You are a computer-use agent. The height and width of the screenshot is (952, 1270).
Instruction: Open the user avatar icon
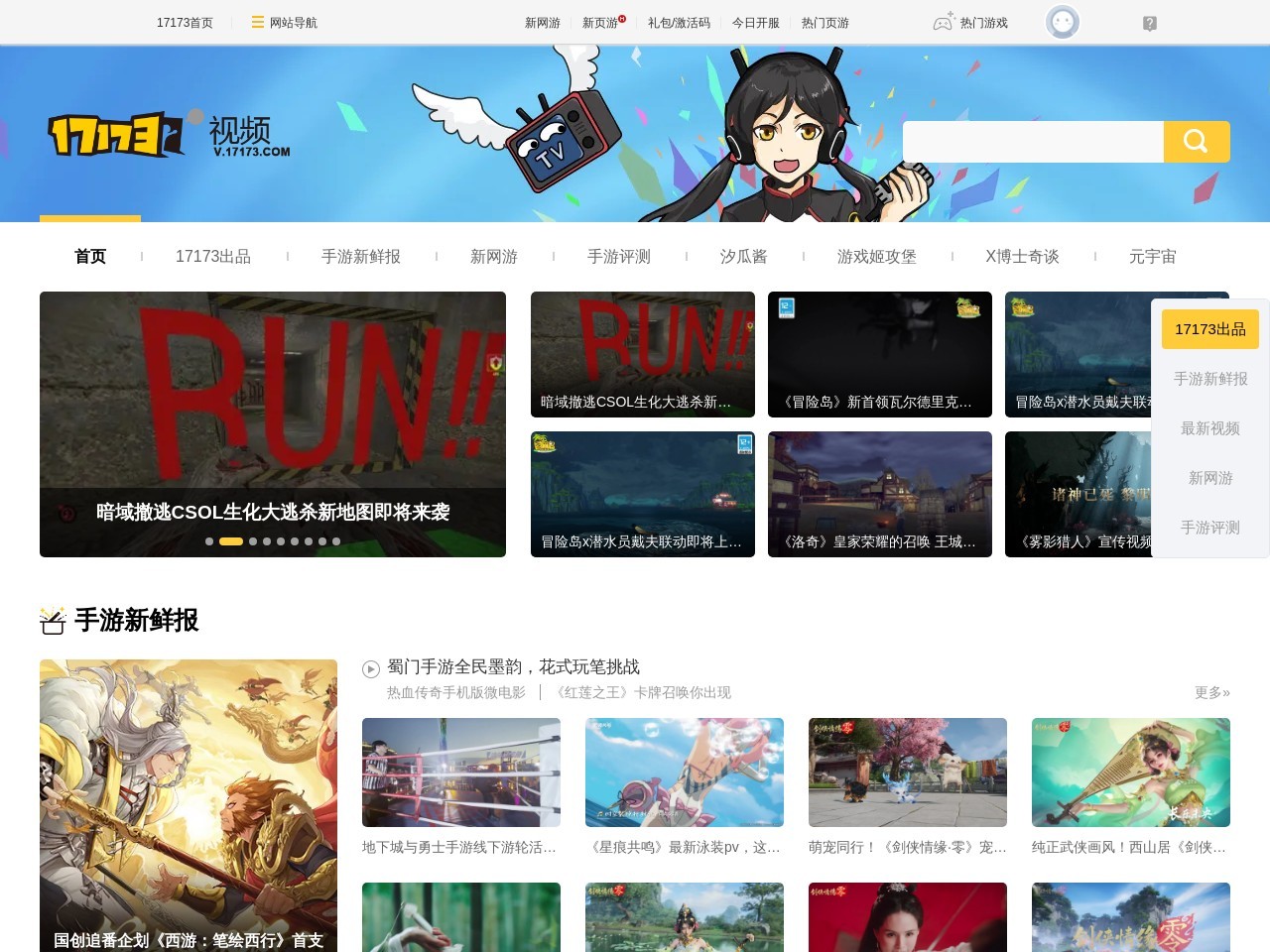coord(1062,22)
